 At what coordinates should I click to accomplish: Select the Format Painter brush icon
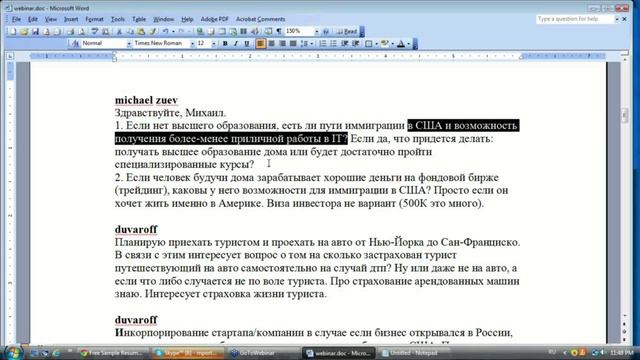pyautogui.click(x=152, y=31)
